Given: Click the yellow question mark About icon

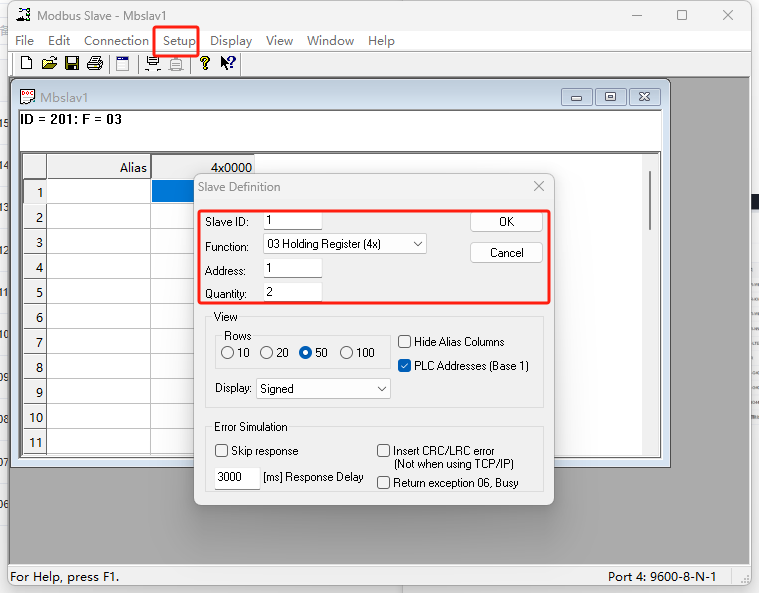Looking at the screenshot, I should pyautogui.click(x=204, y=63).
